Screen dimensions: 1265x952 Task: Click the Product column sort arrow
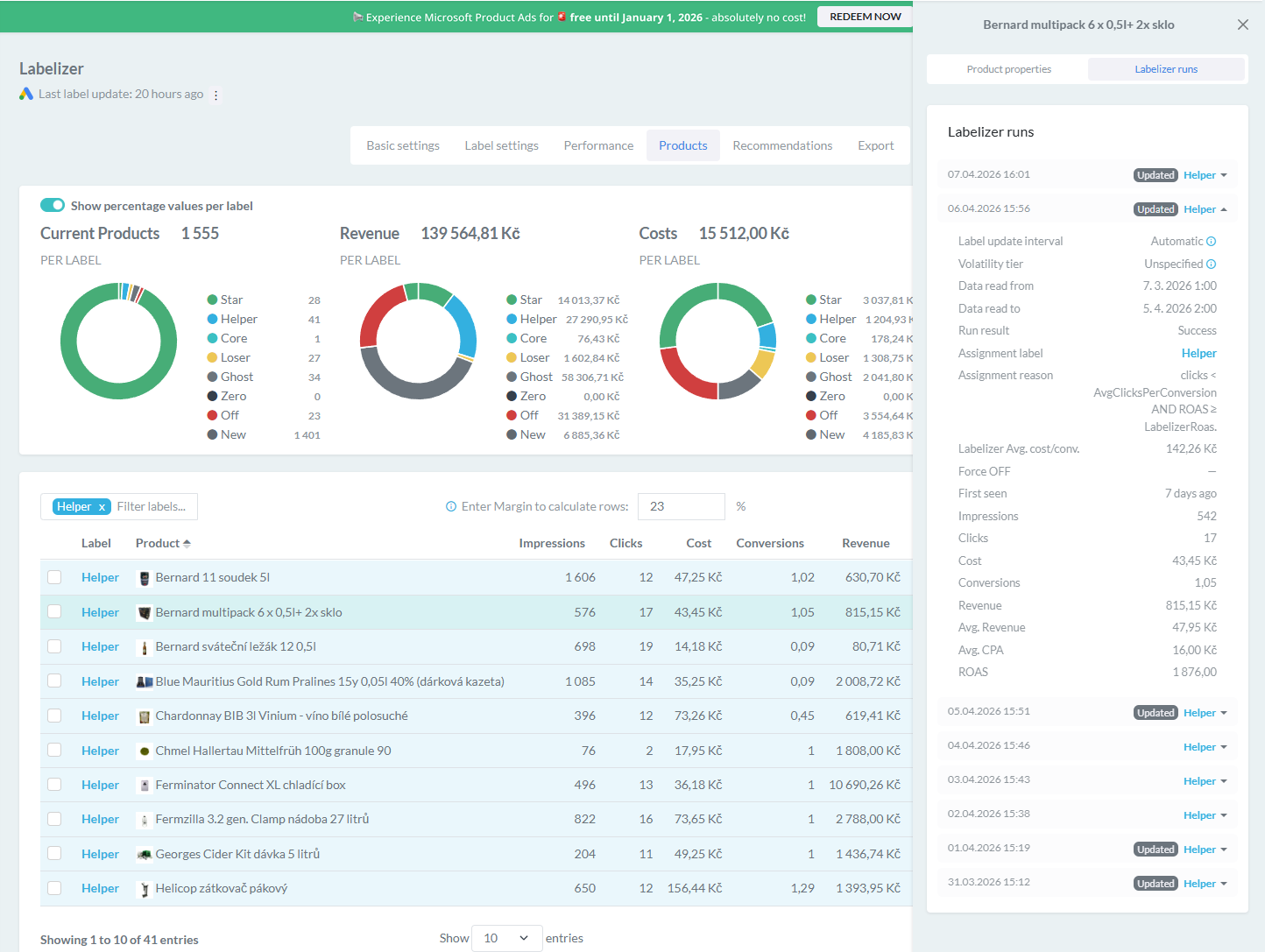(187, 544)
